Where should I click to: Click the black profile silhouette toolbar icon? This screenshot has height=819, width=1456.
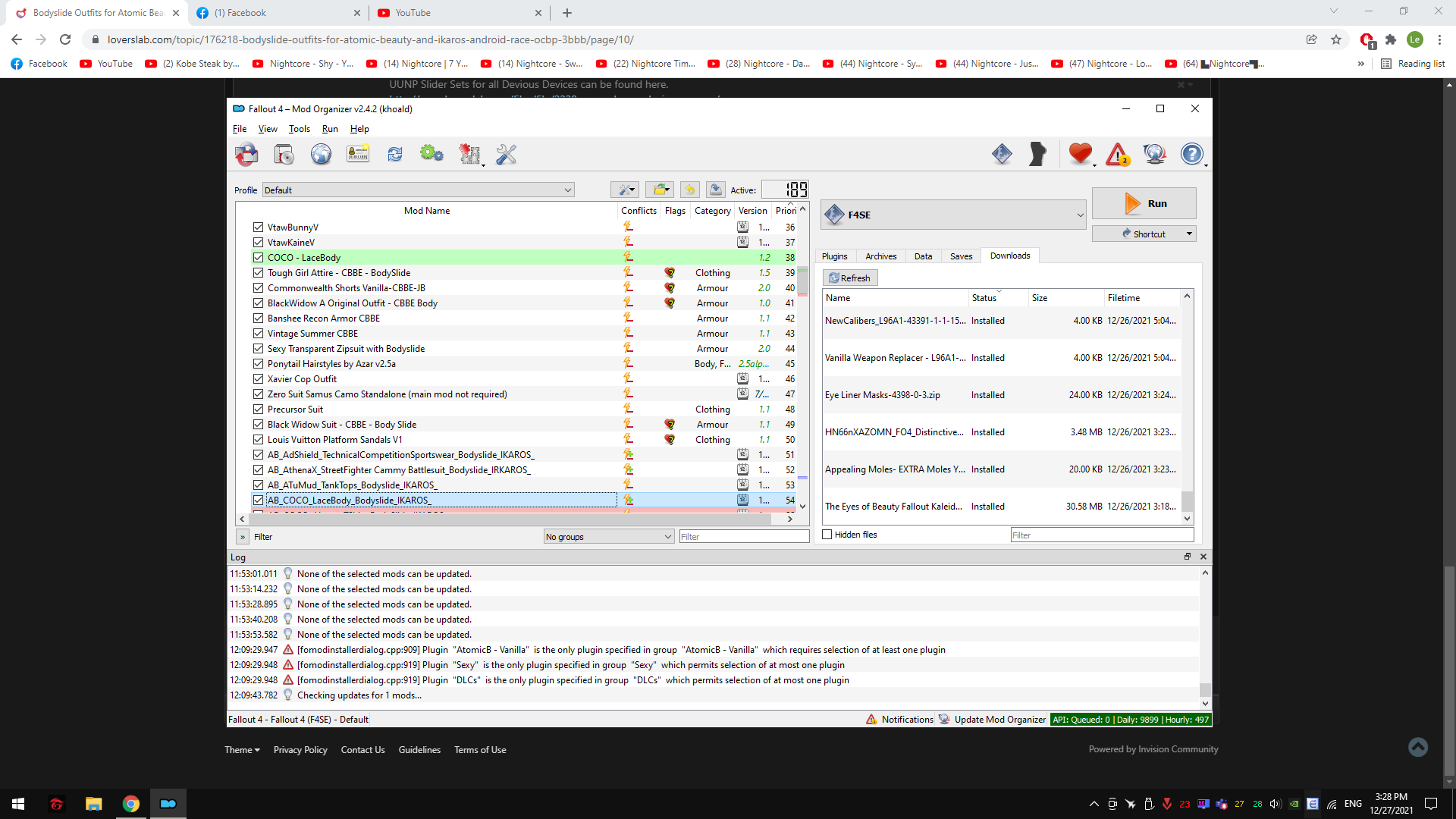[x=1038, y=155]
